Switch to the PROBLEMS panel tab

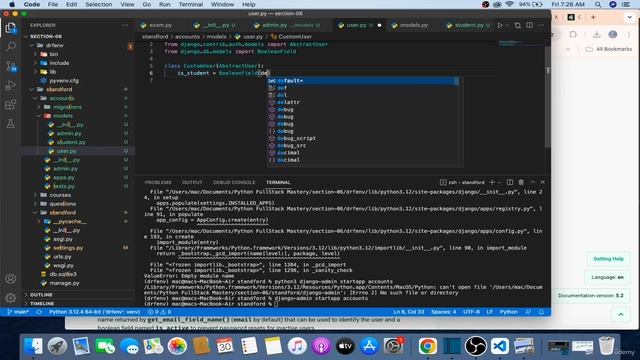point(158,182)
